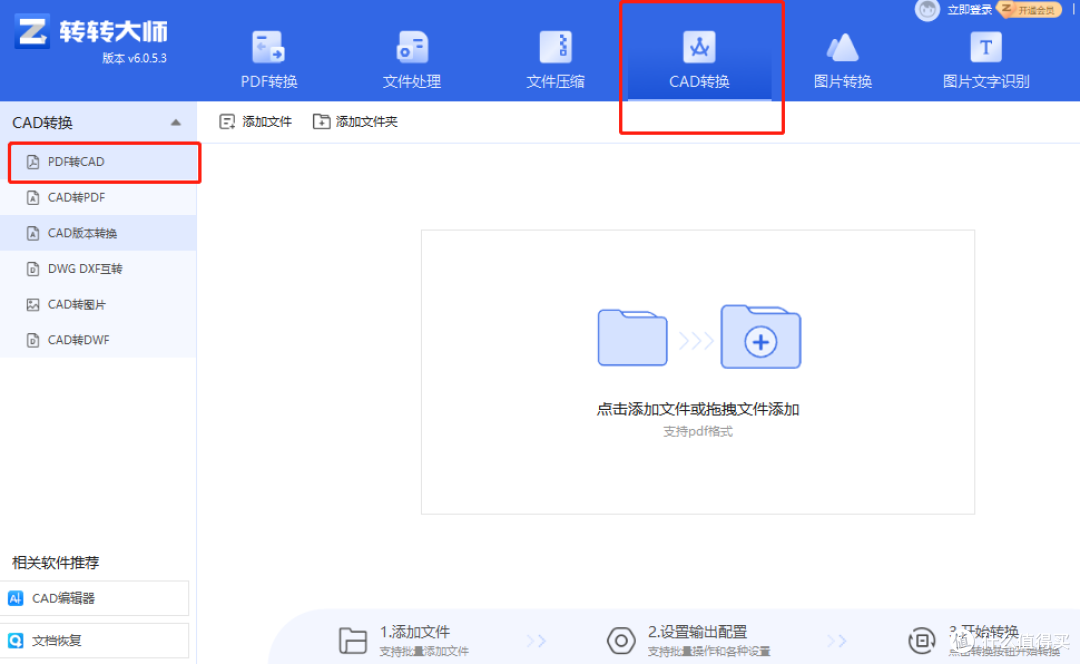Choose CAD版本转换 in the sidebar
Viewport: 1080px width, 664px height.
pyautogui.click(x=98, y=234)
